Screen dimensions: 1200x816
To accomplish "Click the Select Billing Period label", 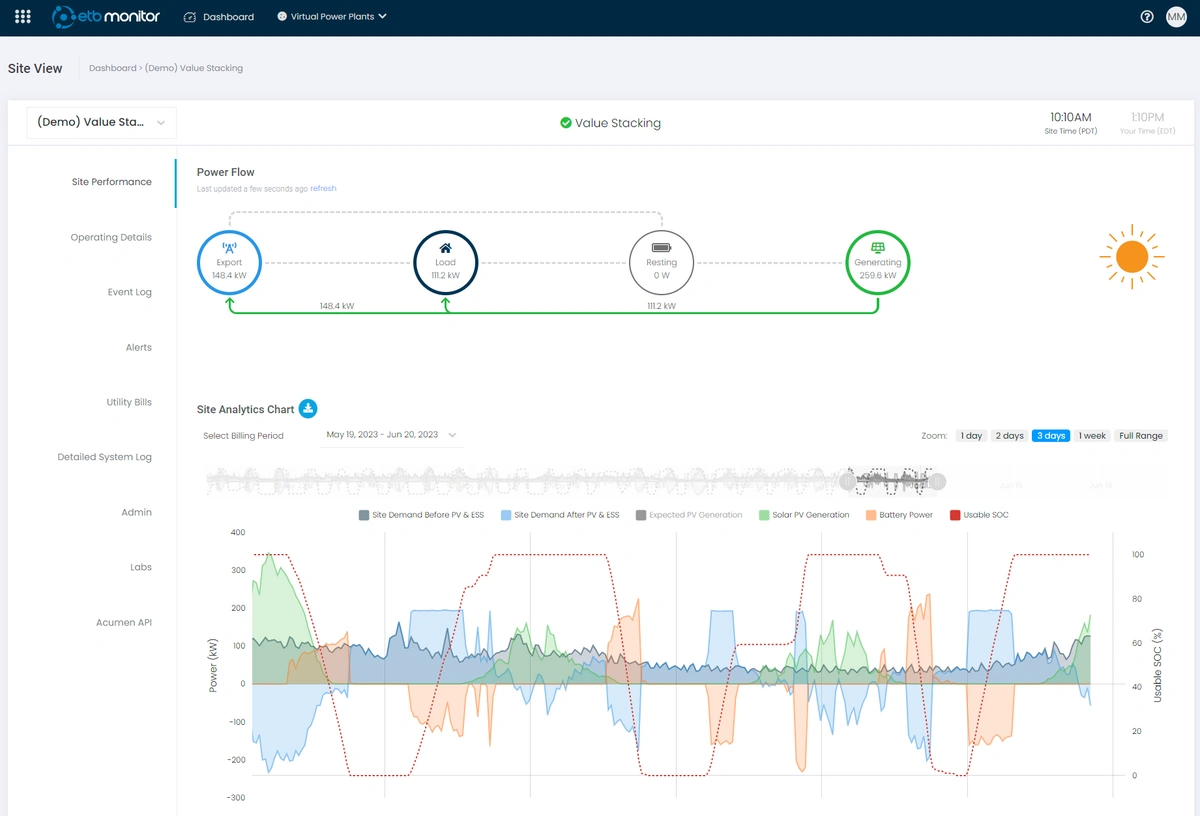I will pos(243,436).
